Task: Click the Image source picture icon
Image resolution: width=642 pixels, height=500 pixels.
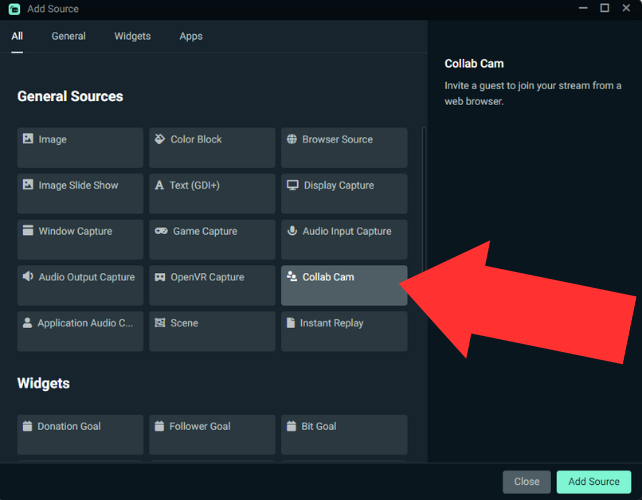Action: click(28, 138)
